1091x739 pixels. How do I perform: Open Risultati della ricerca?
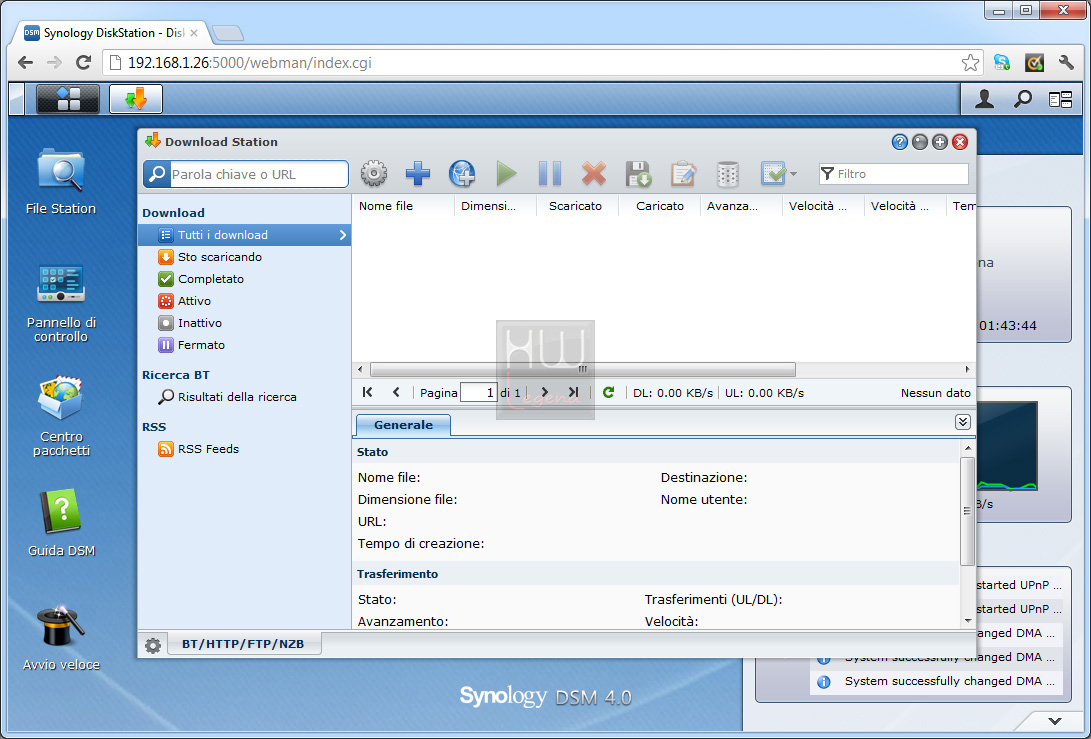point(237,397)
